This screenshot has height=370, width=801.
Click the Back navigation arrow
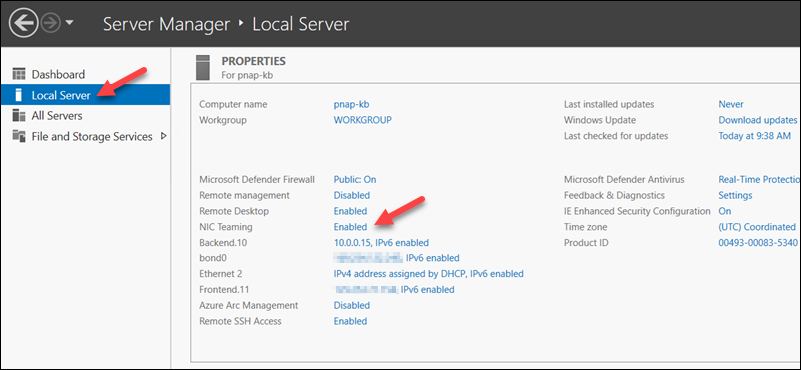pos(23,24)
